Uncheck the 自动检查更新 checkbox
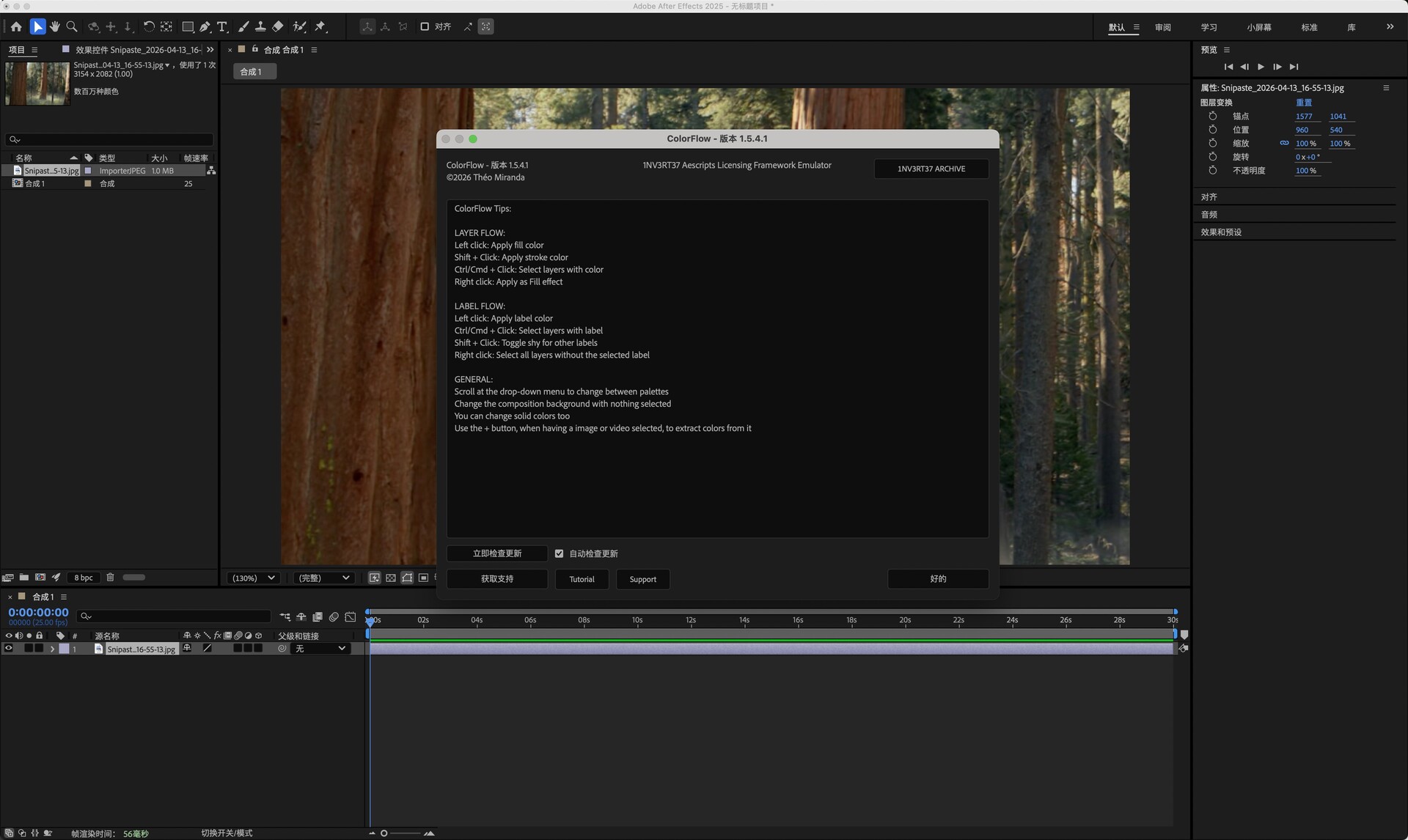1408x840 pixels. [x=559, y=553]
